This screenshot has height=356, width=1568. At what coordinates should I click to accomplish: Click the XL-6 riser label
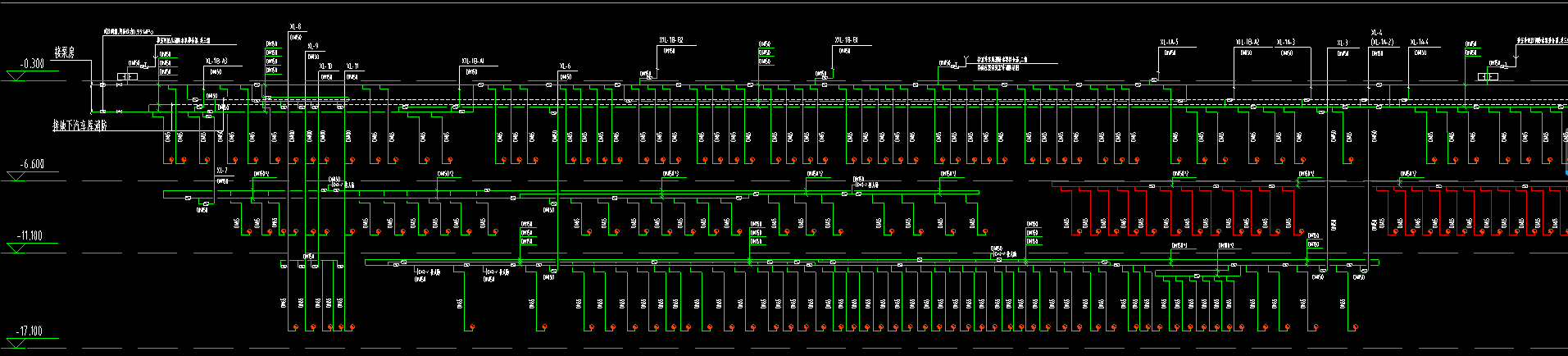(x=566, y=66)
